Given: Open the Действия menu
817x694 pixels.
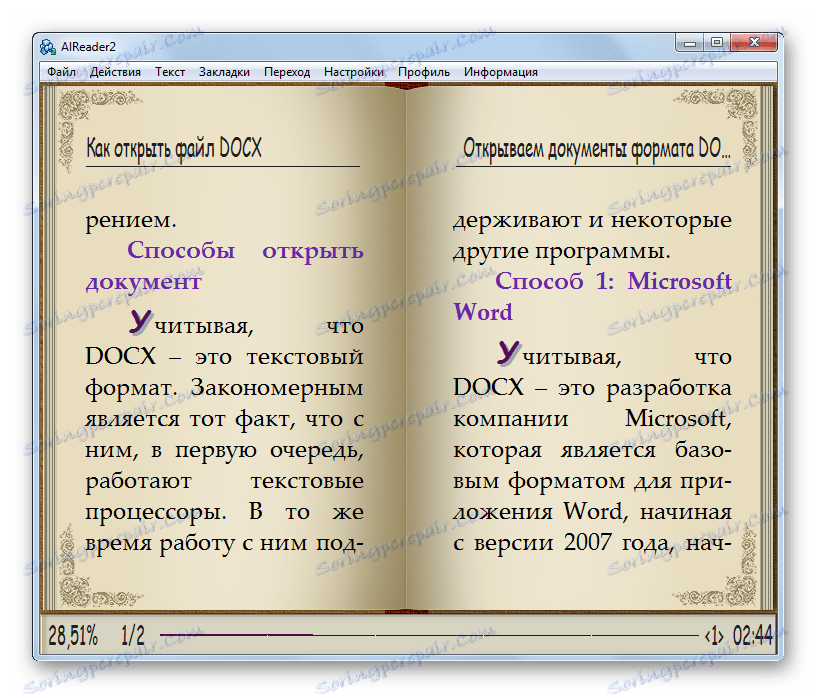Looking at the screenshot, I should [x=115, y=72].
